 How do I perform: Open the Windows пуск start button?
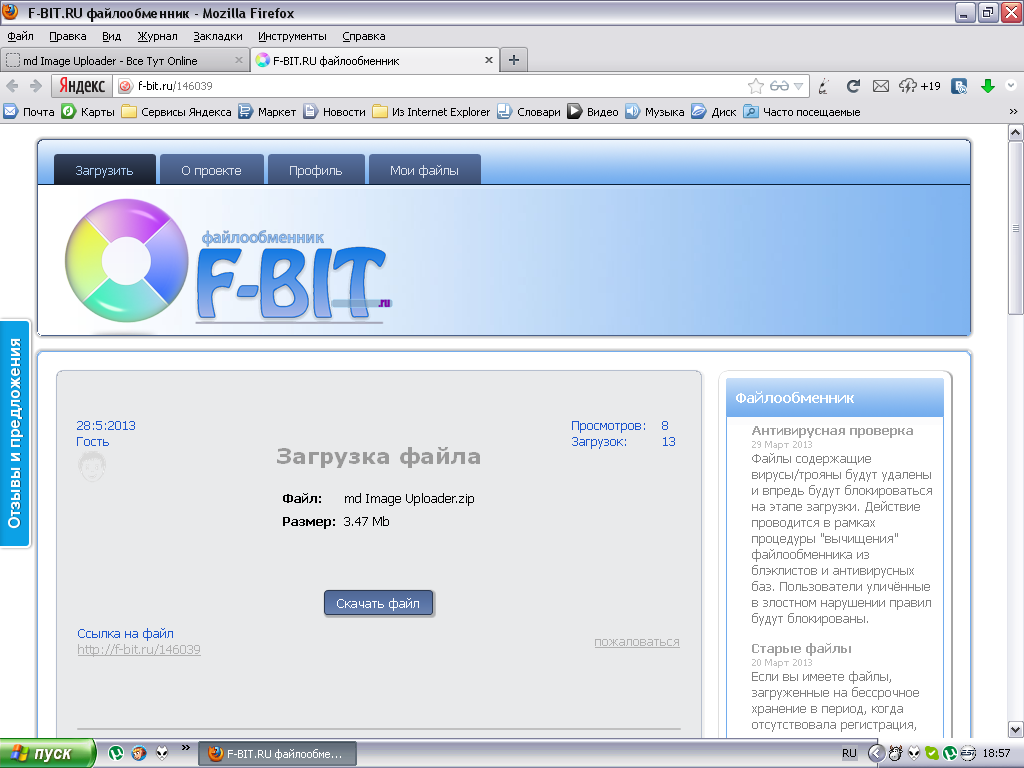click(47, 754)
